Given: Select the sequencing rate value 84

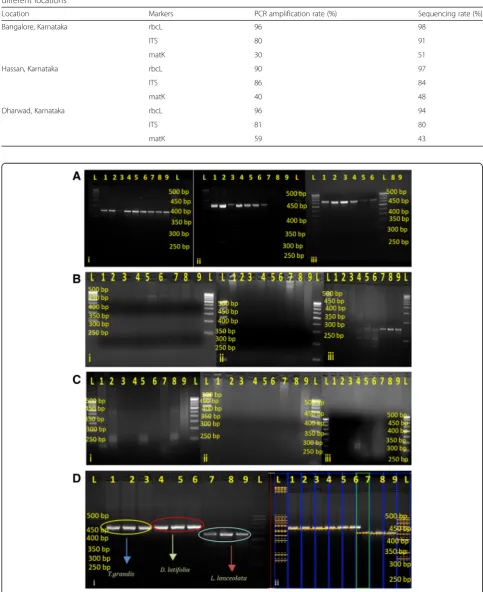Looking at the screenshot, I should (422, 83).
